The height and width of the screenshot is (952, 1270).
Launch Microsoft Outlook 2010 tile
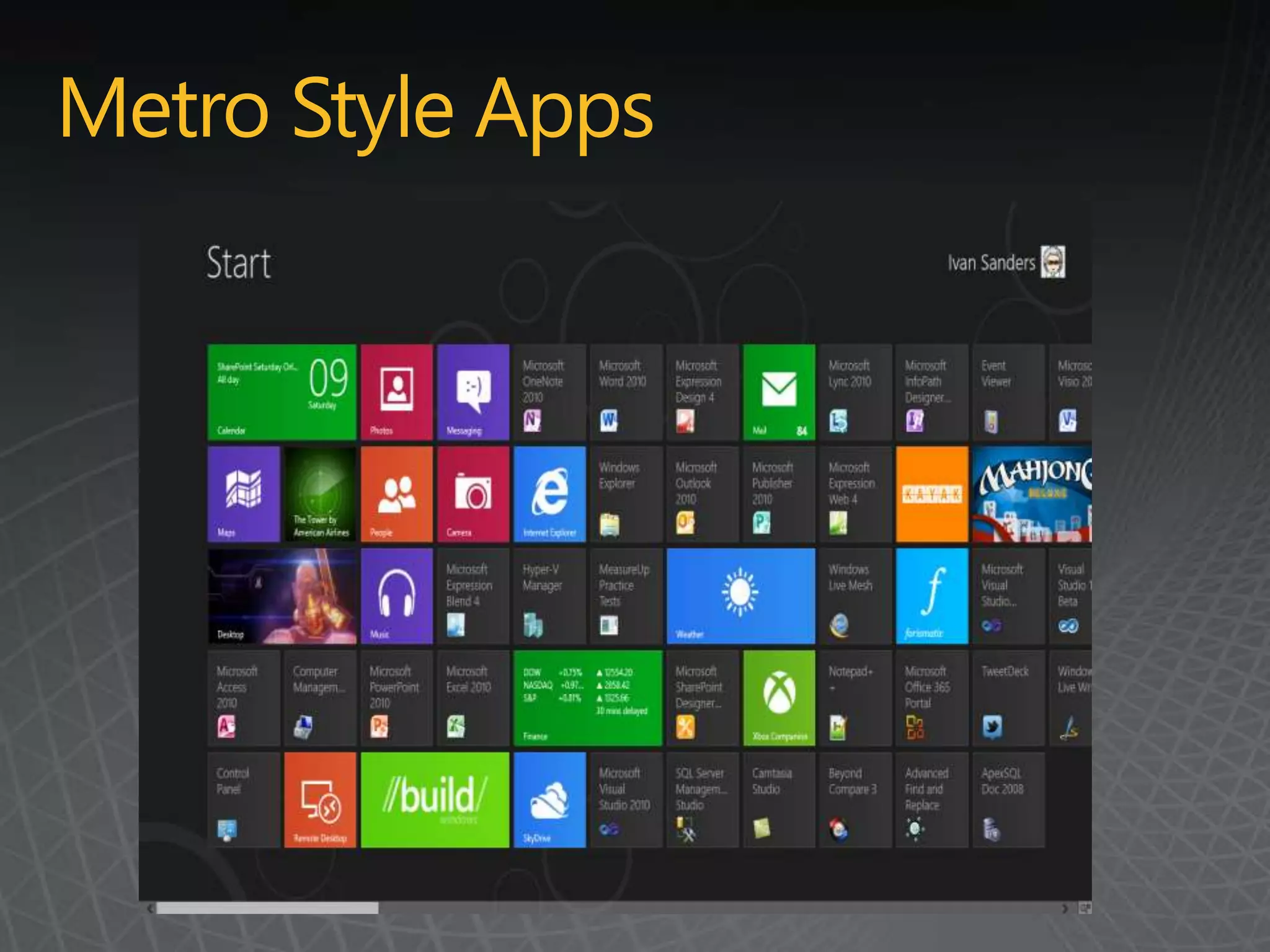pos(703,494)
